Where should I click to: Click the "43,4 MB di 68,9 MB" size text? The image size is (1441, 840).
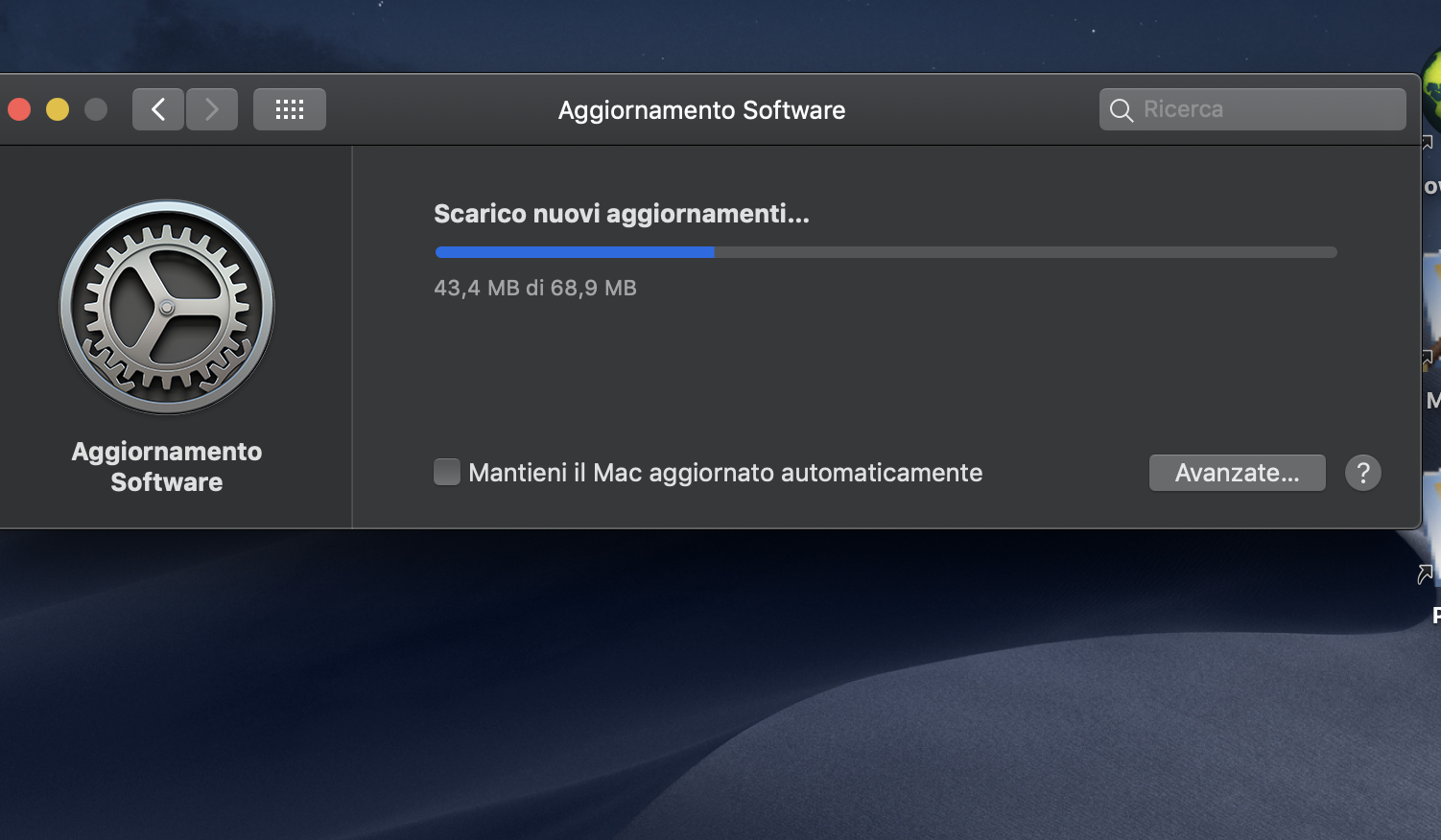click(x=535, y=288)
